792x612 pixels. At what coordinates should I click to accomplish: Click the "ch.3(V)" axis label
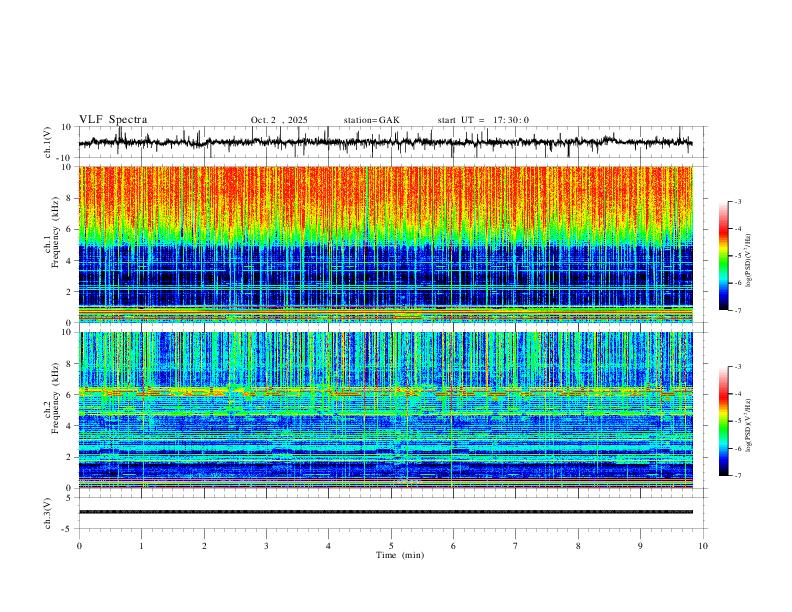47,513
